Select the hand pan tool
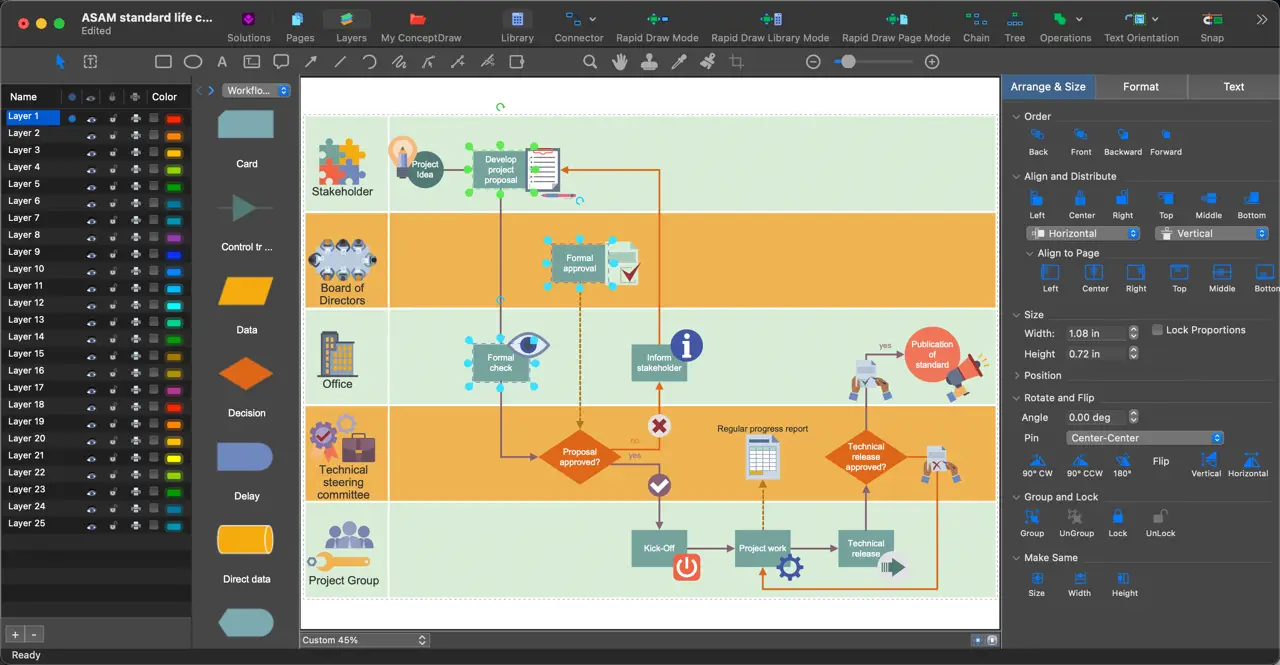1280x665 pixels. click(x=620, y=62)
